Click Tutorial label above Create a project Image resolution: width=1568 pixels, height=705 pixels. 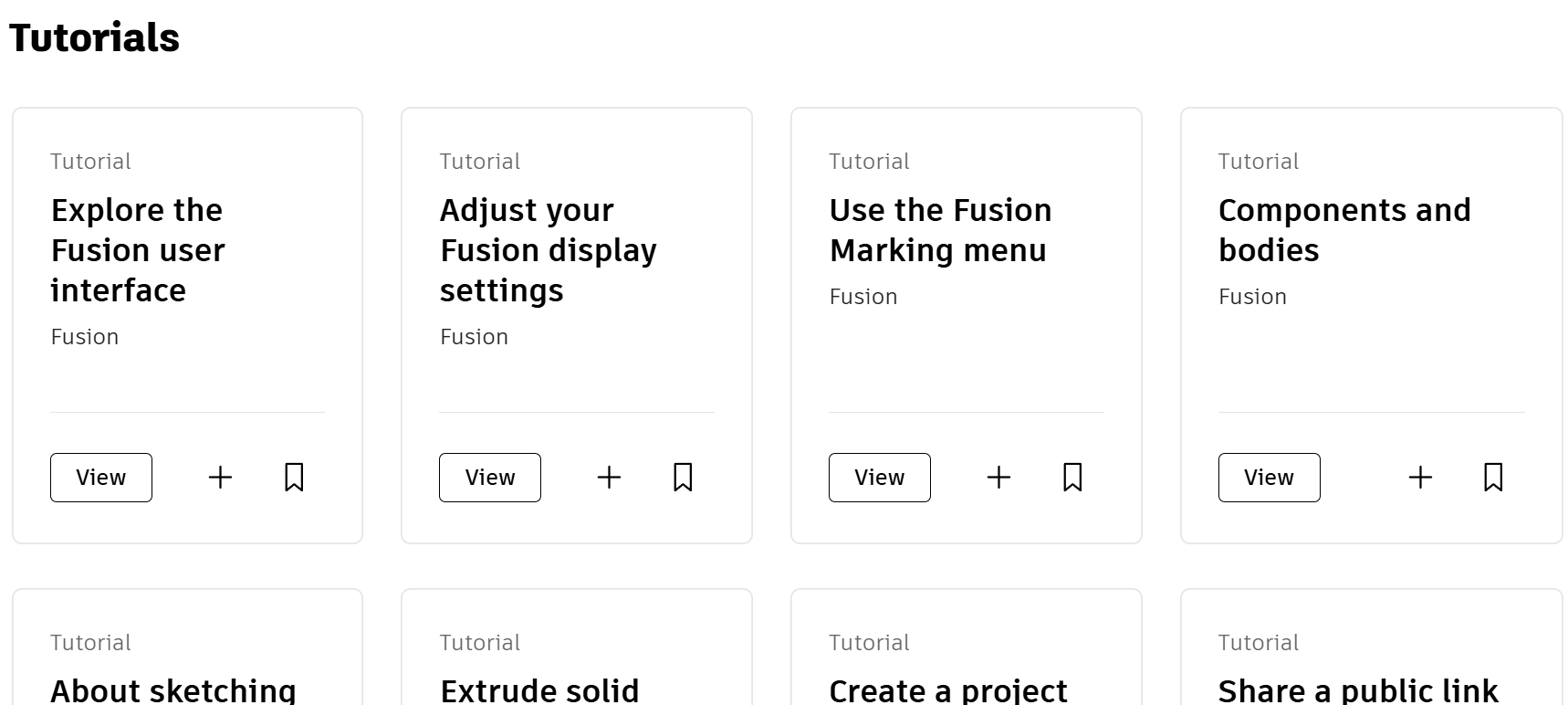pyautogui.click(x=869, y=643)
